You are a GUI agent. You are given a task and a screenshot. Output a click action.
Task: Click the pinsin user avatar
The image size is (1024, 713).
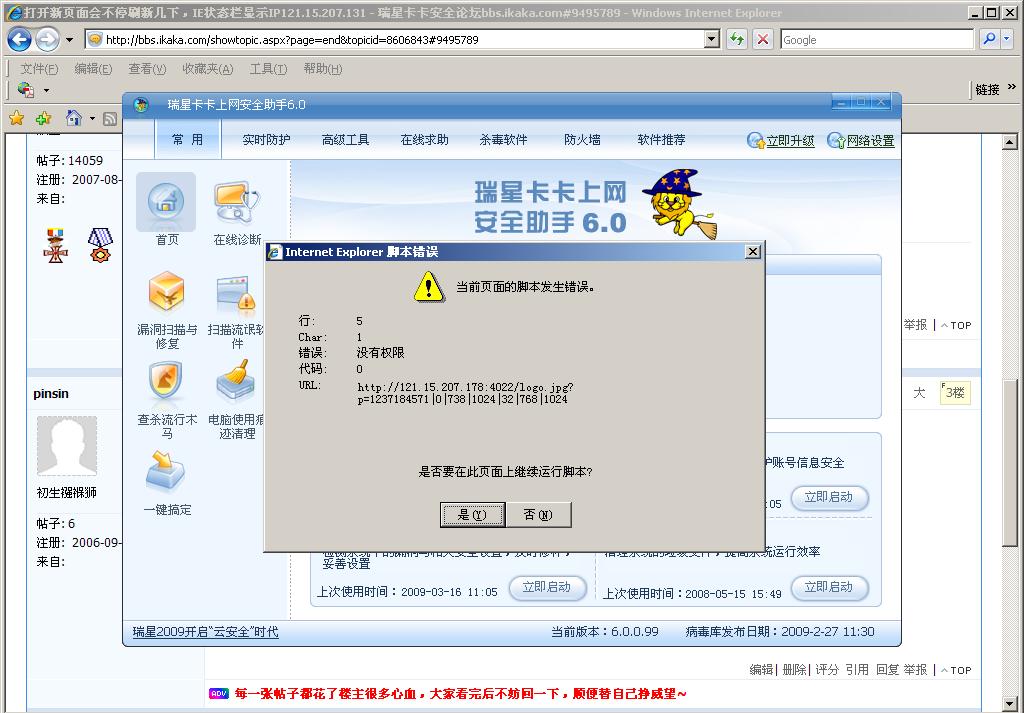point(67,446)
